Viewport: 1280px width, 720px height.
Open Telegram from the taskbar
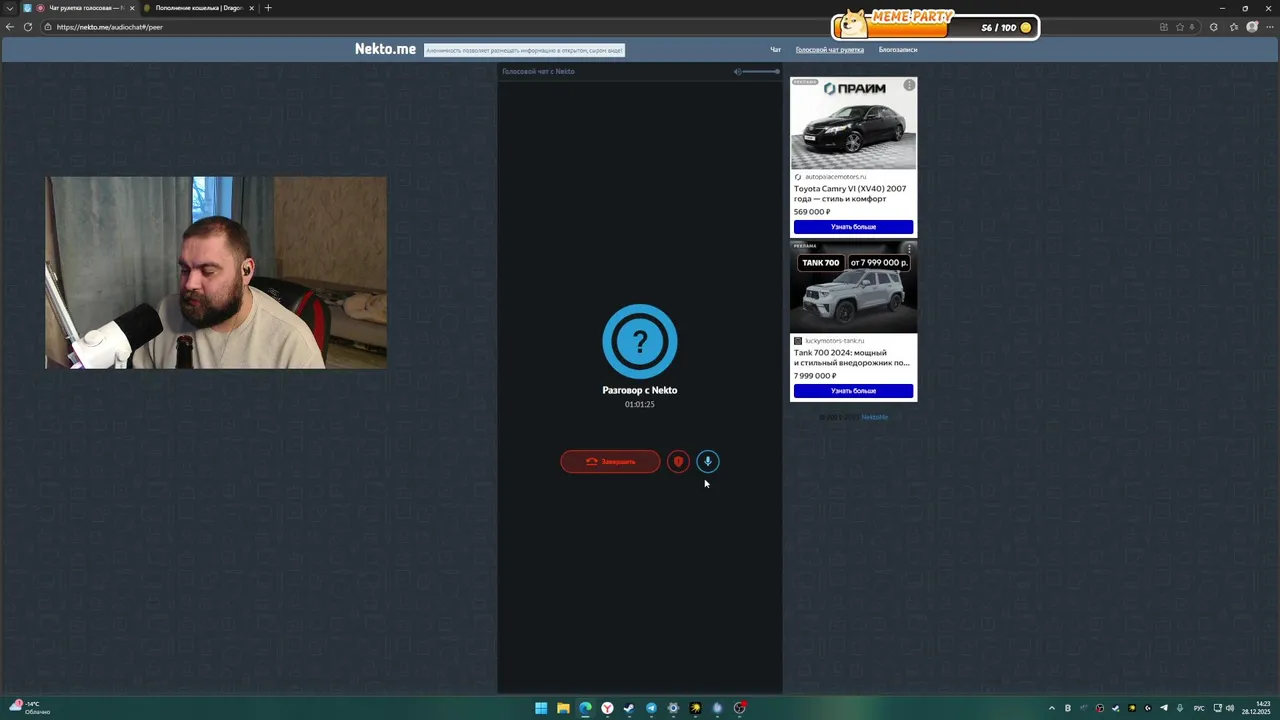point(651,708)
